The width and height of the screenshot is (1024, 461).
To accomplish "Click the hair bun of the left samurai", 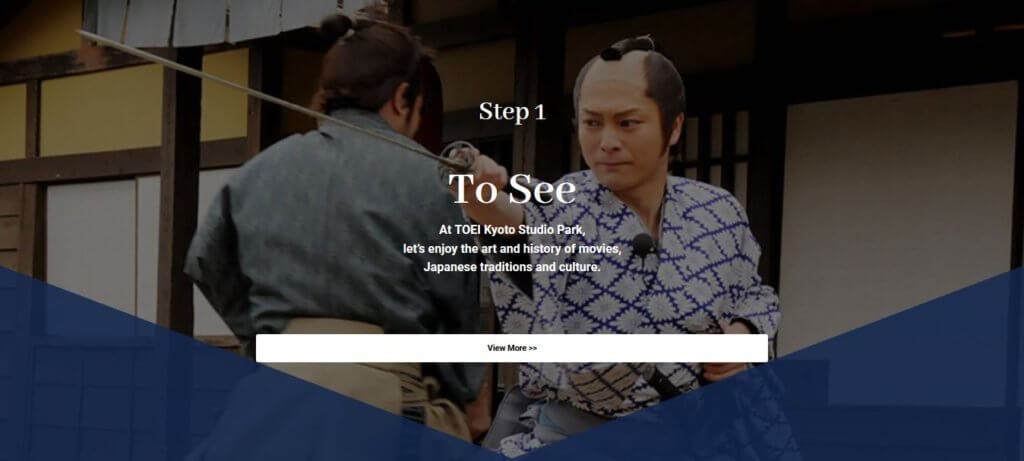I will [x=338, y=27].
